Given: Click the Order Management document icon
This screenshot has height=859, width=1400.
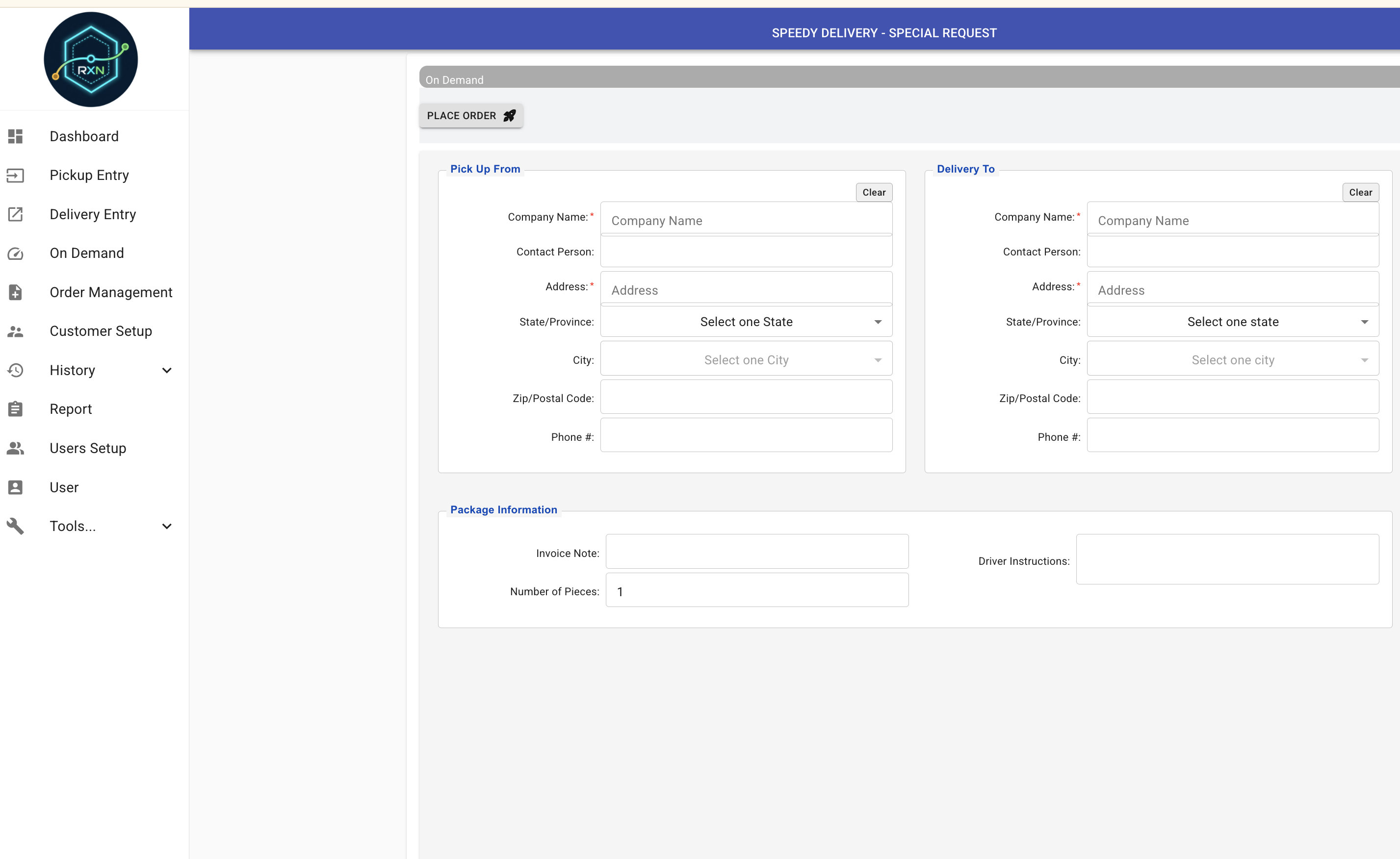Looking at the screenshot, I should coord(15,292).
